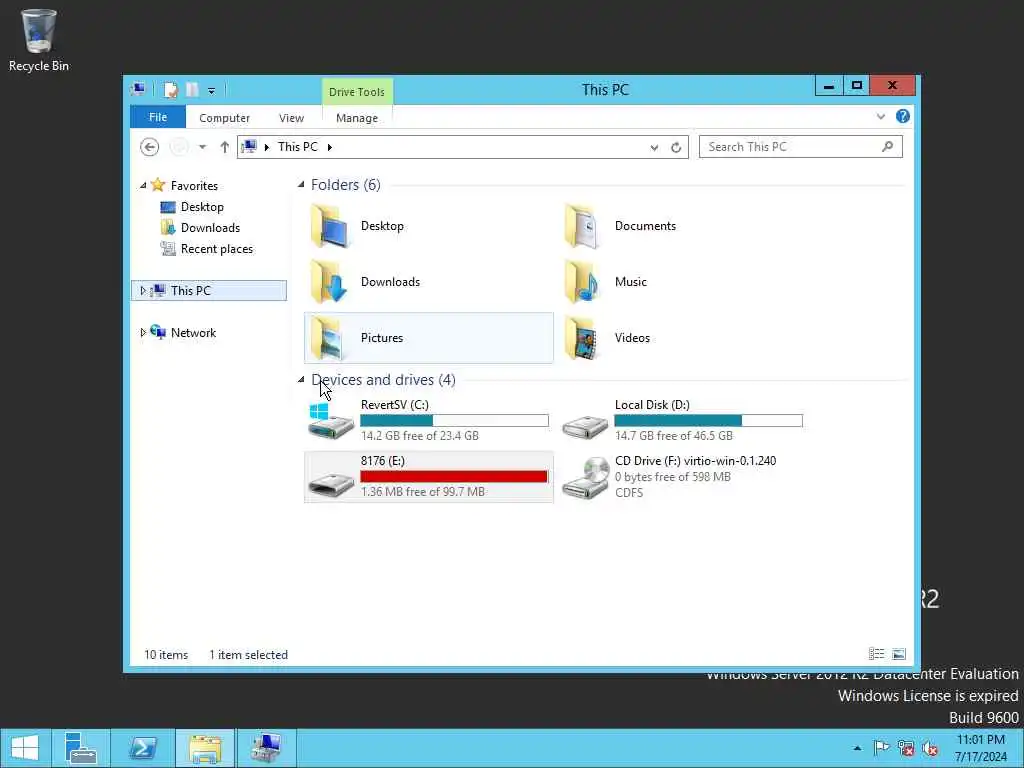Go back with the Back arrow
Image resolution: width=1024 pixels, height=768 pixels.
coord(150,147)
